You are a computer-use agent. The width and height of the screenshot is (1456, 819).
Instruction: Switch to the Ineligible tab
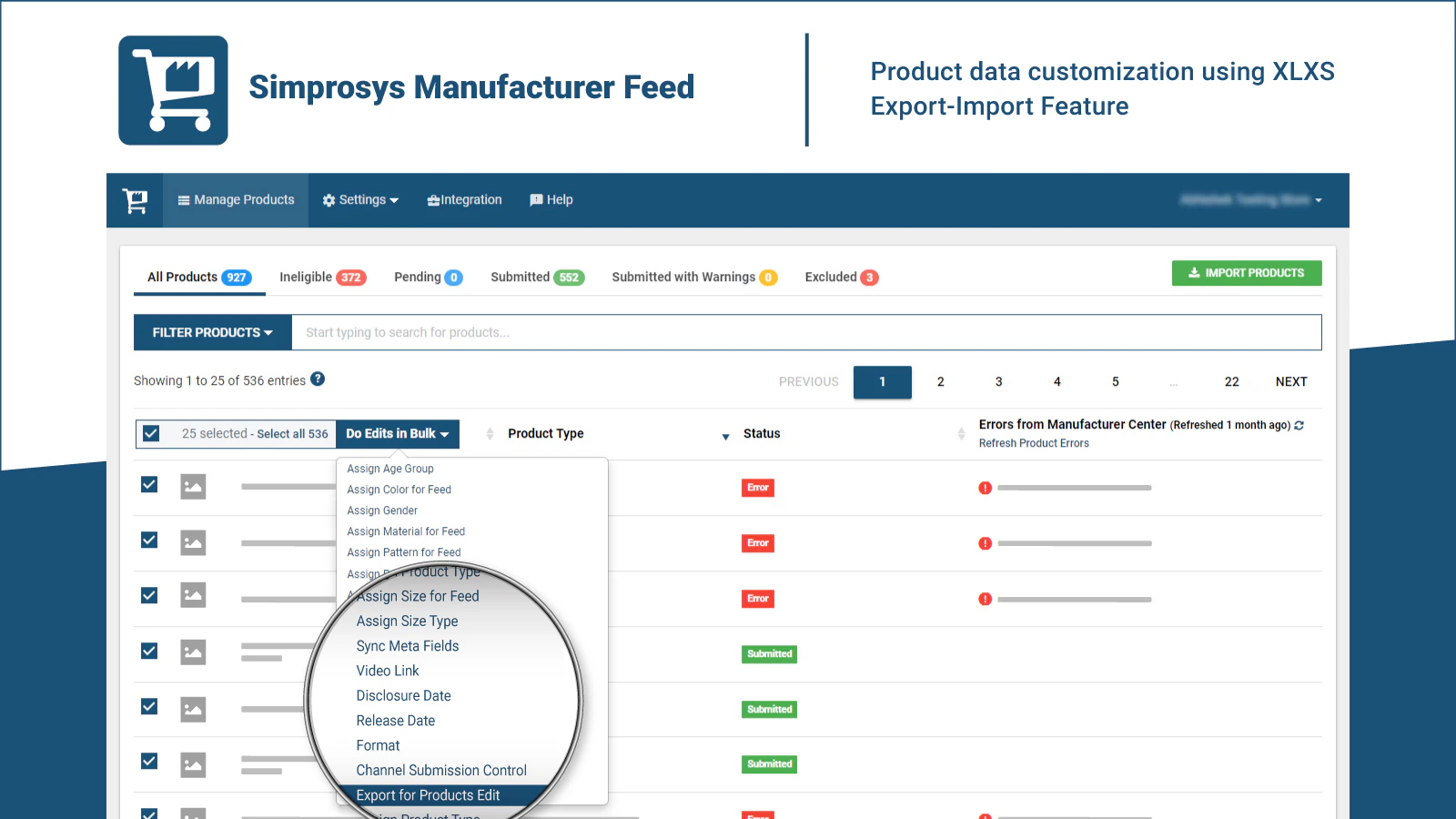point(322,278)
